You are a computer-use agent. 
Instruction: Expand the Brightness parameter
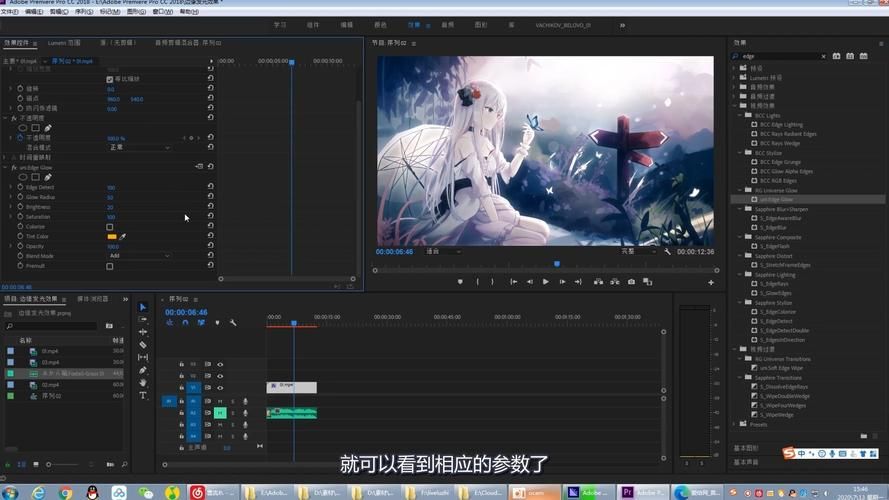tap(10, 207)
